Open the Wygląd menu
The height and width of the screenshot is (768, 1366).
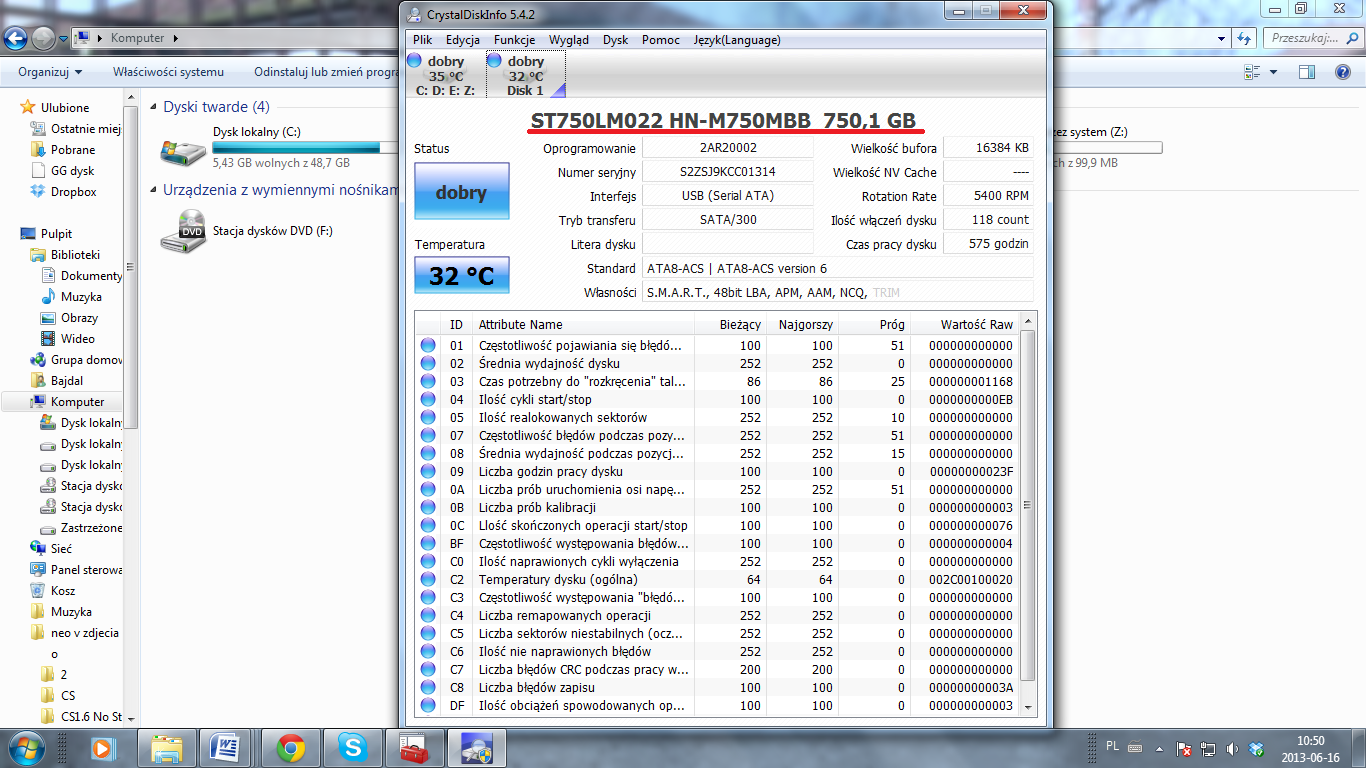[569, 40]
